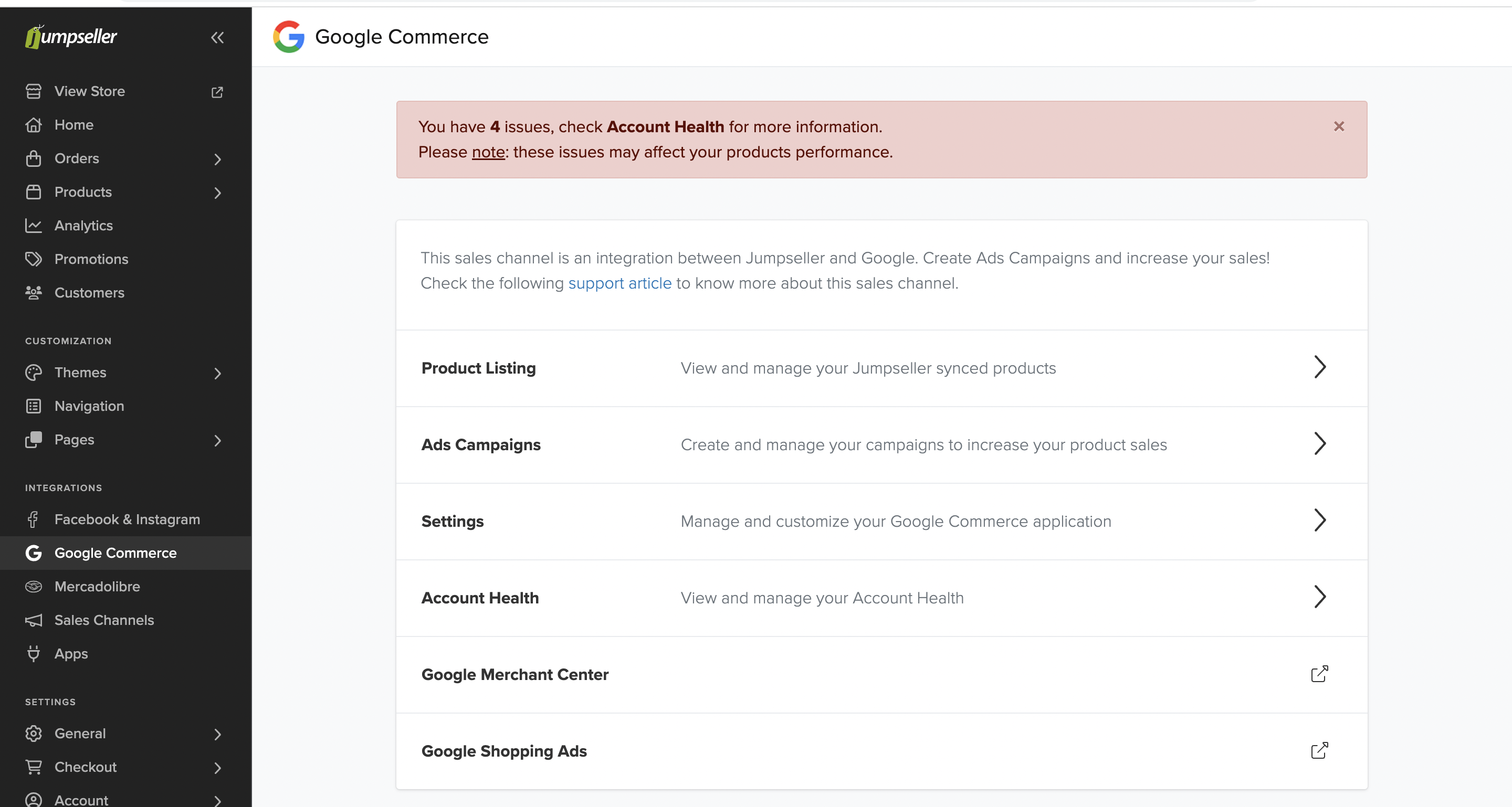Expand the Products submenu chevron
The height and width of the screenshot is (807, 1512).
[x=218, y=193]
